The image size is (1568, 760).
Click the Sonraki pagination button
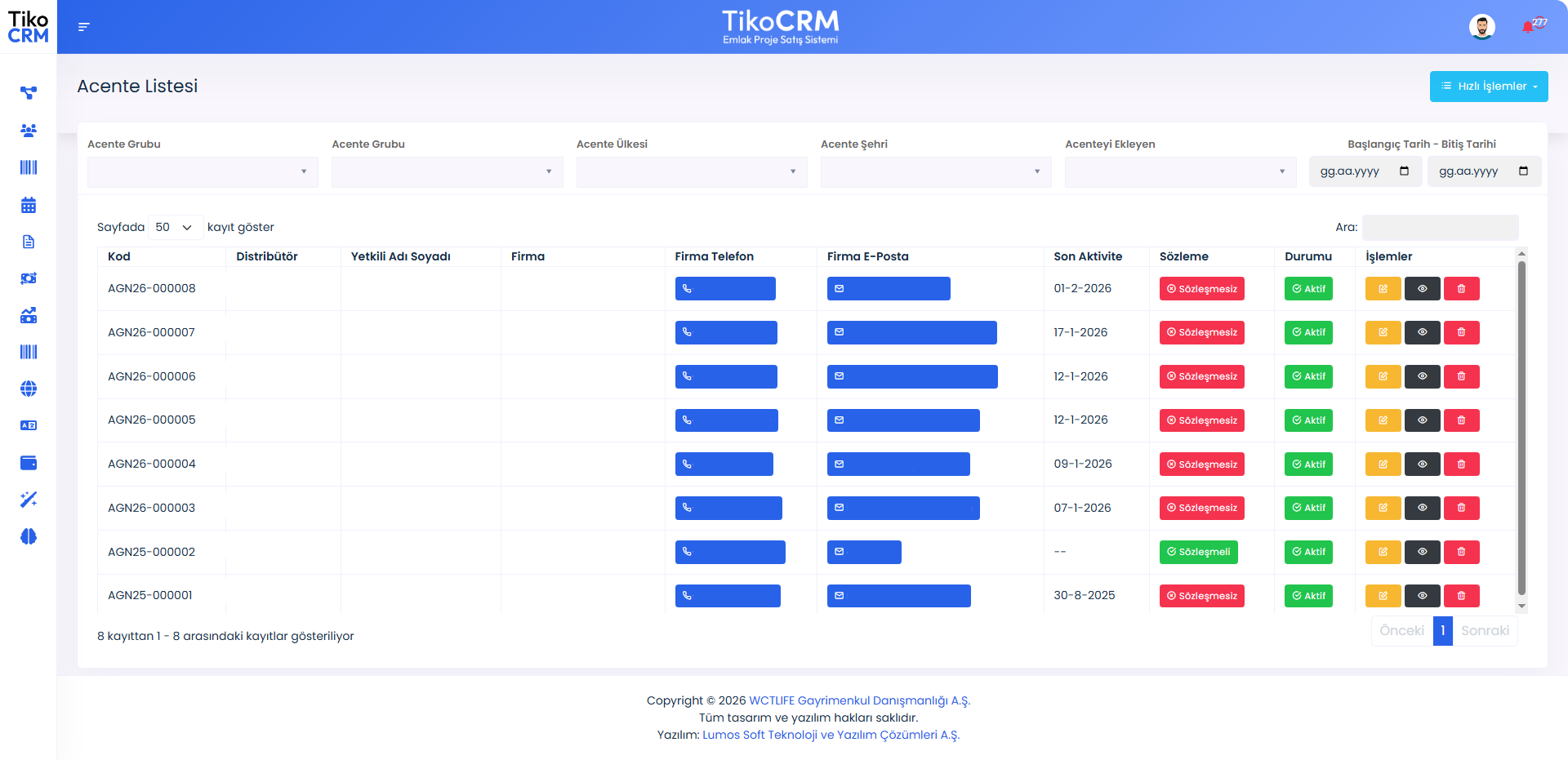tap(1484, 630)
